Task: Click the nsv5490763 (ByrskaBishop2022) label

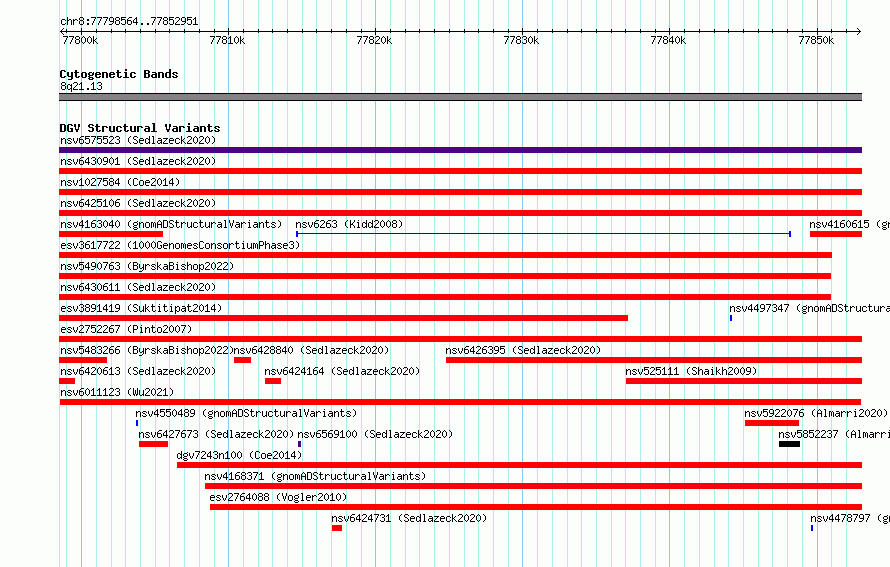Action: 147,266
